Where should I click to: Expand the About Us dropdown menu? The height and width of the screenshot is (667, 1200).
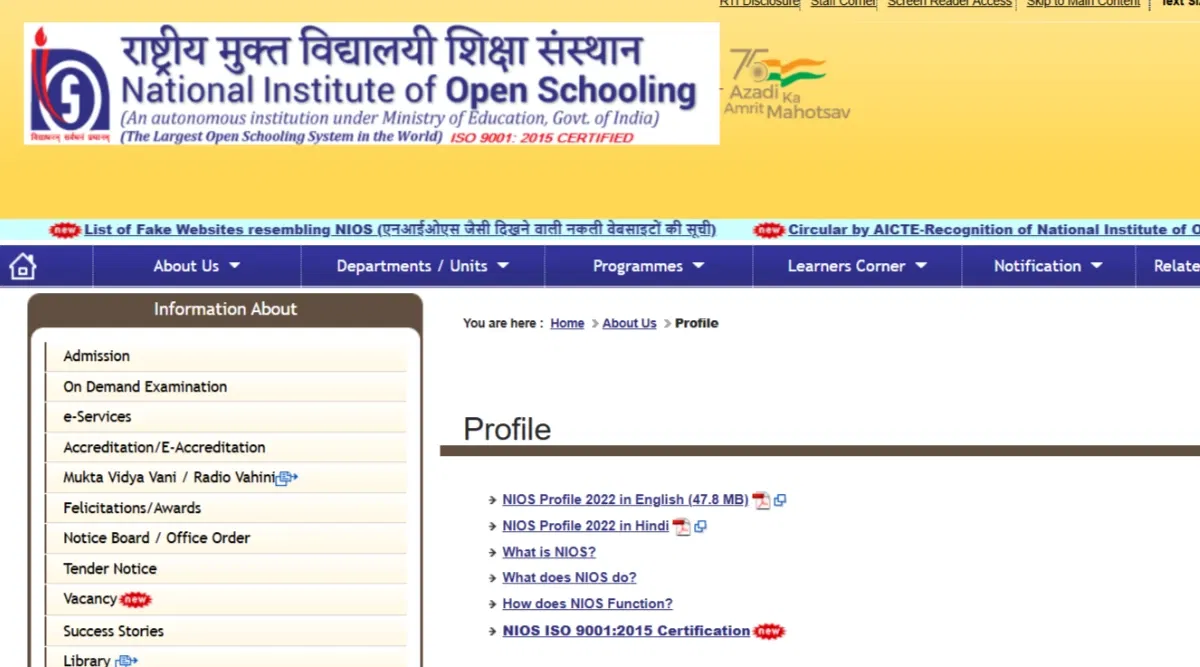click(x=196, y=266)
